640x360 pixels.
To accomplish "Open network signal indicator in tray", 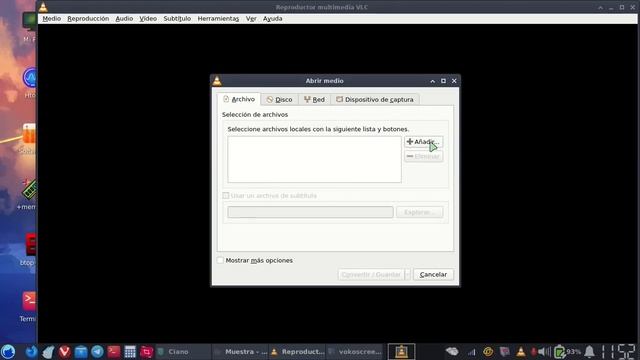I will (x=471, y=351).
